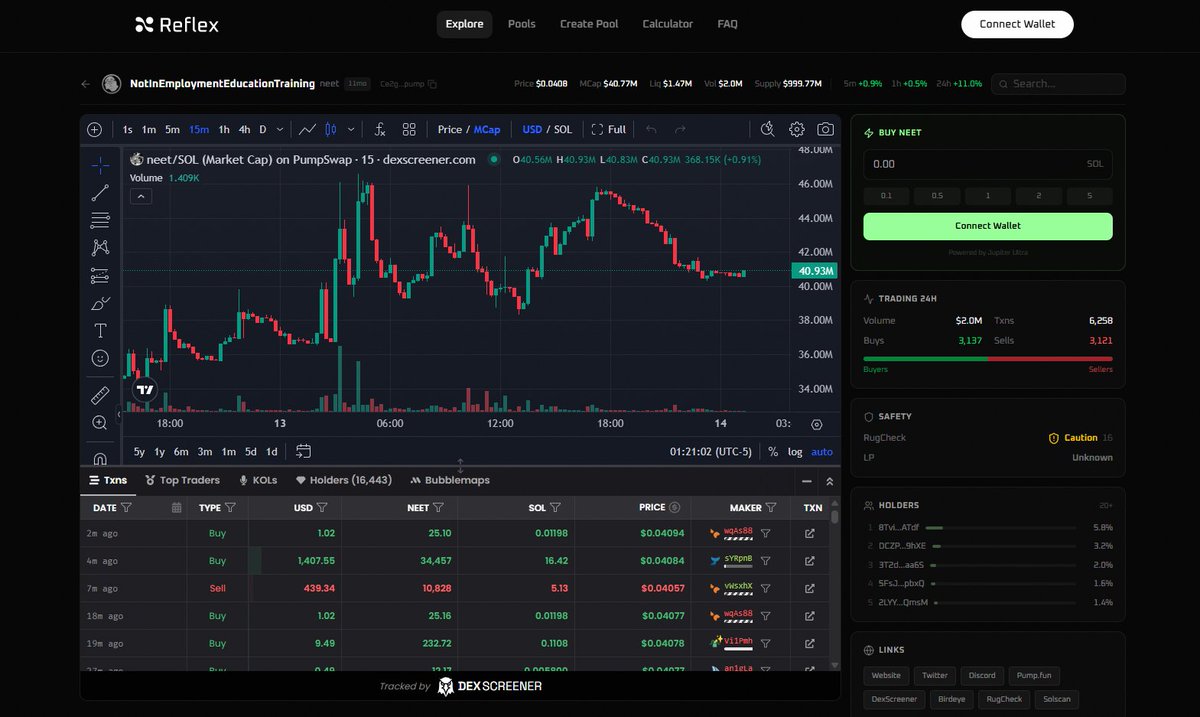Open chart style dropdown arrow

[350, 129]
